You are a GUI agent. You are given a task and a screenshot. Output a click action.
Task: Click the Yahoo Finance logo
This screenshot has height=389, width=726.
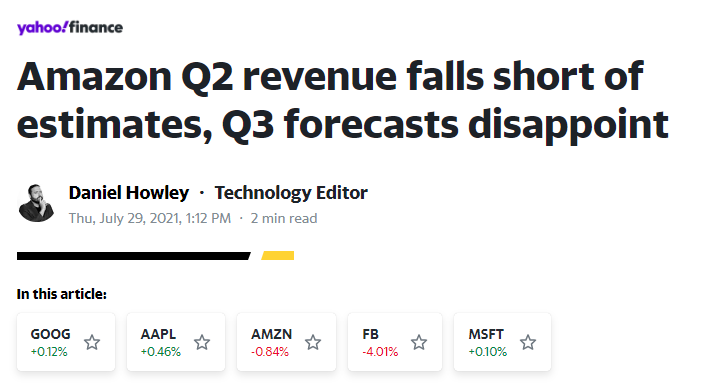tap(70, 28)
